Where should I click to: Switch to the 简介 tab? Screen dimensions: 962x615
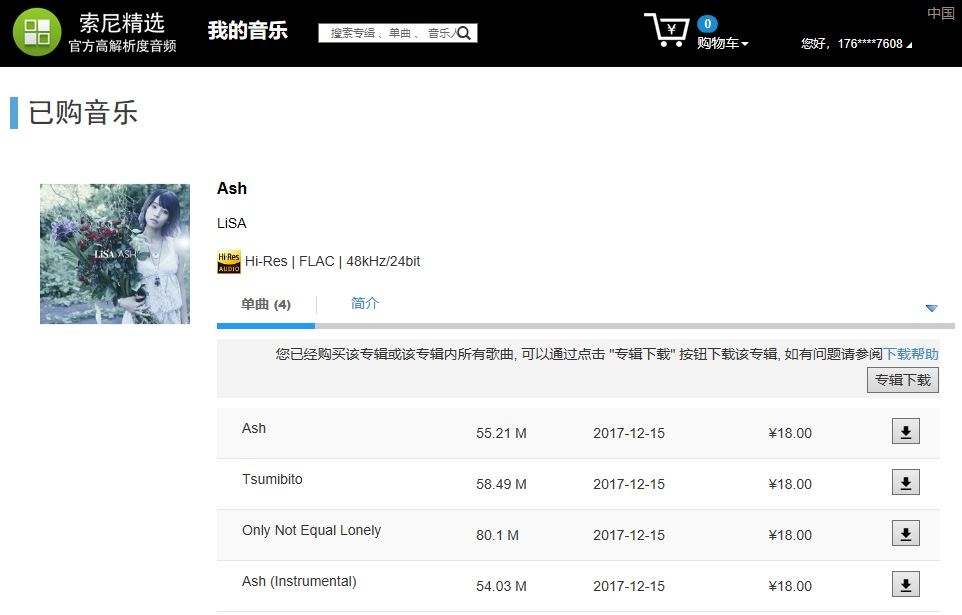[364, 303]
